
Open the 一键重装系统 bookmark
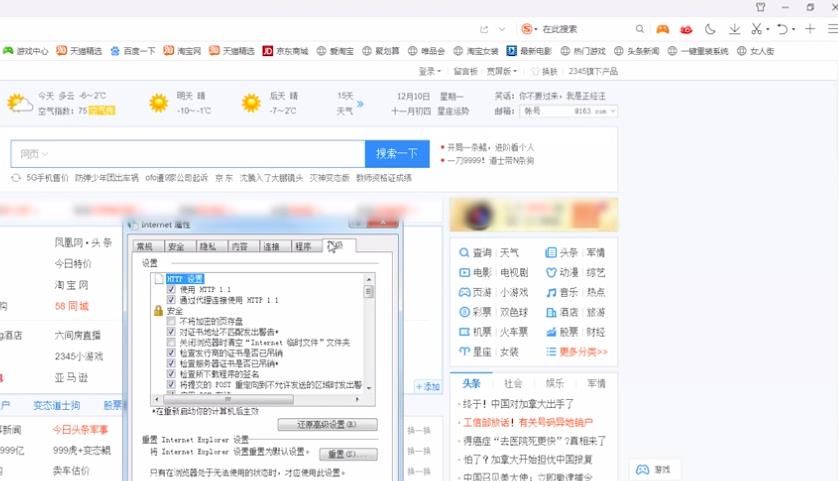697,51
